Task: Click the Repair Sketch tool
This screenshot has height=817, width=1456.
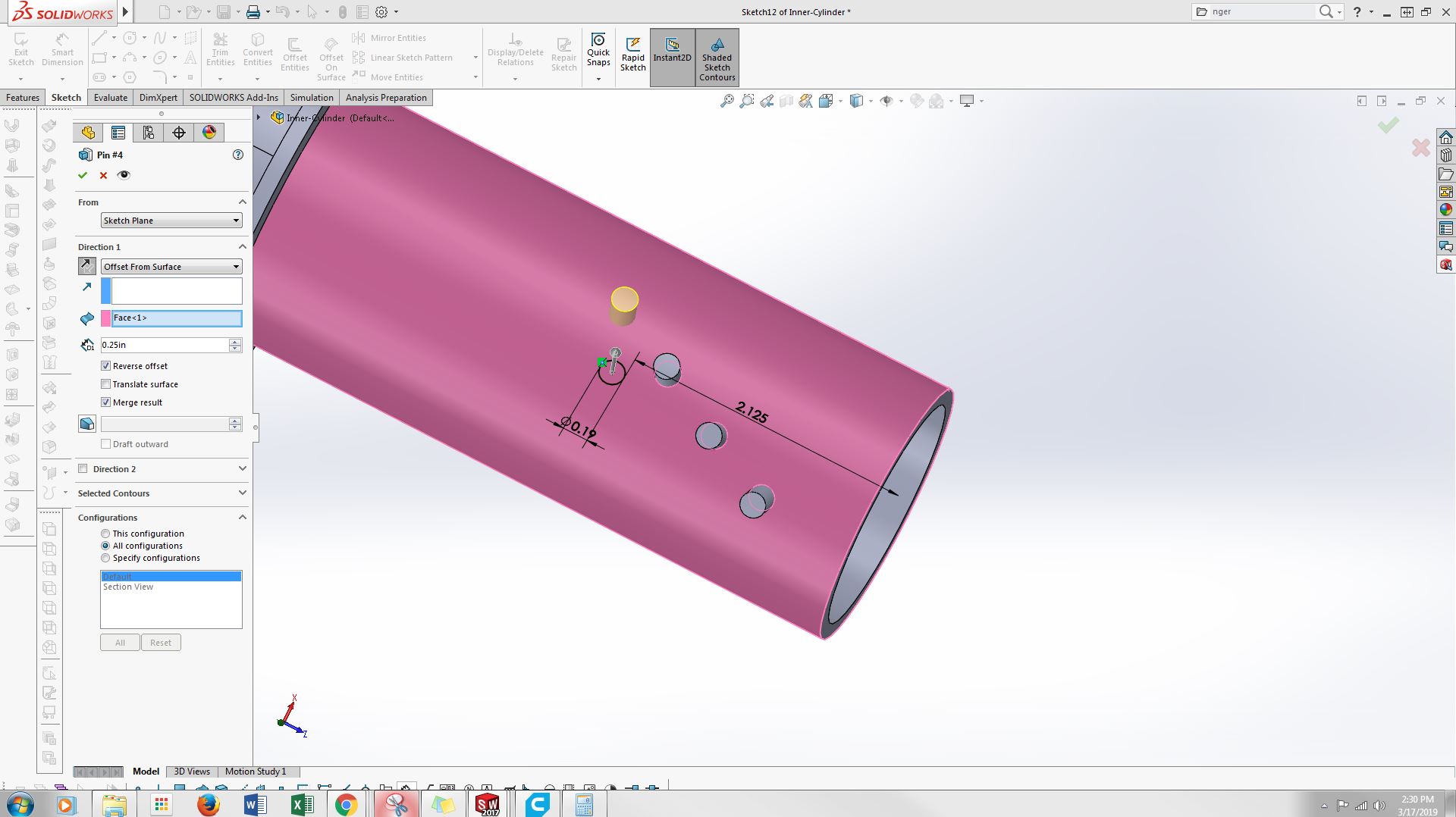Action: [563, 54]
